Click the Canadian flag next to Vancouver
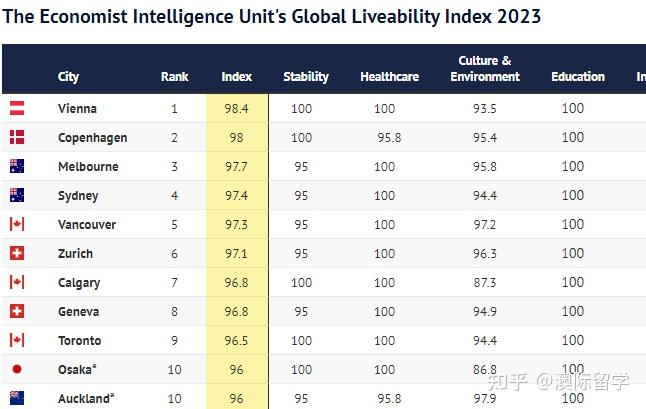 click(17, 224)
